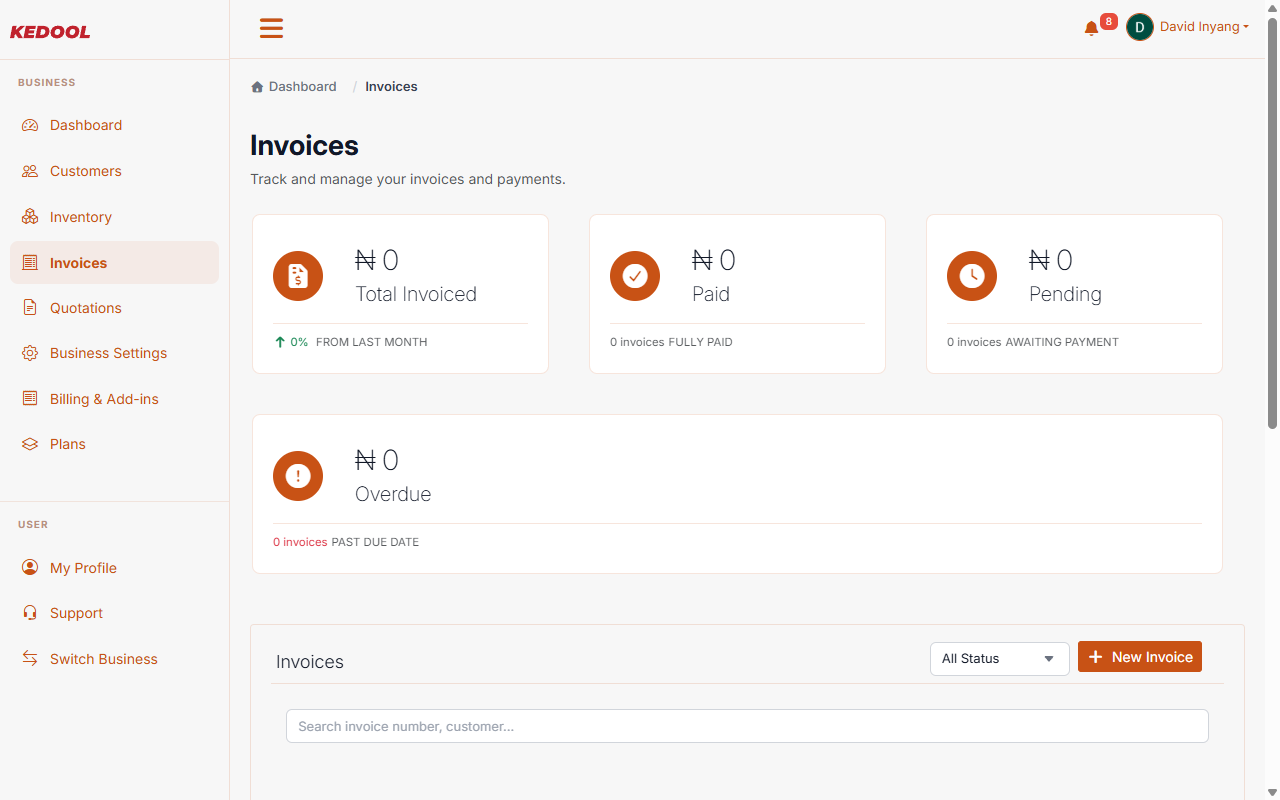Click the New Invoice button
The height and width of the screenshot is (800, 1280).
pos(1140,657)
